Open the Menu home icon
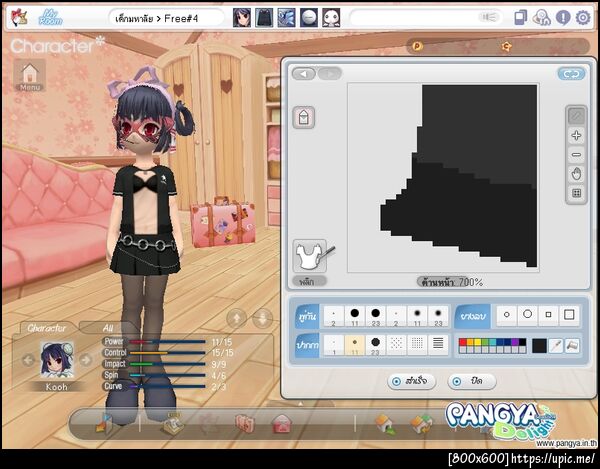 click(x=30, y=75)
